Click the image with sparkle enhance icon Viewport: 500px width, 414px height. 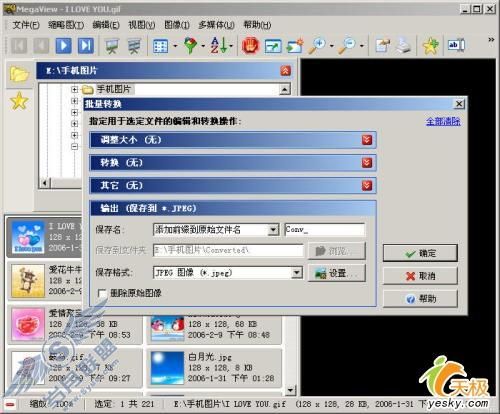pyautogui.click(x=295, y=46)
